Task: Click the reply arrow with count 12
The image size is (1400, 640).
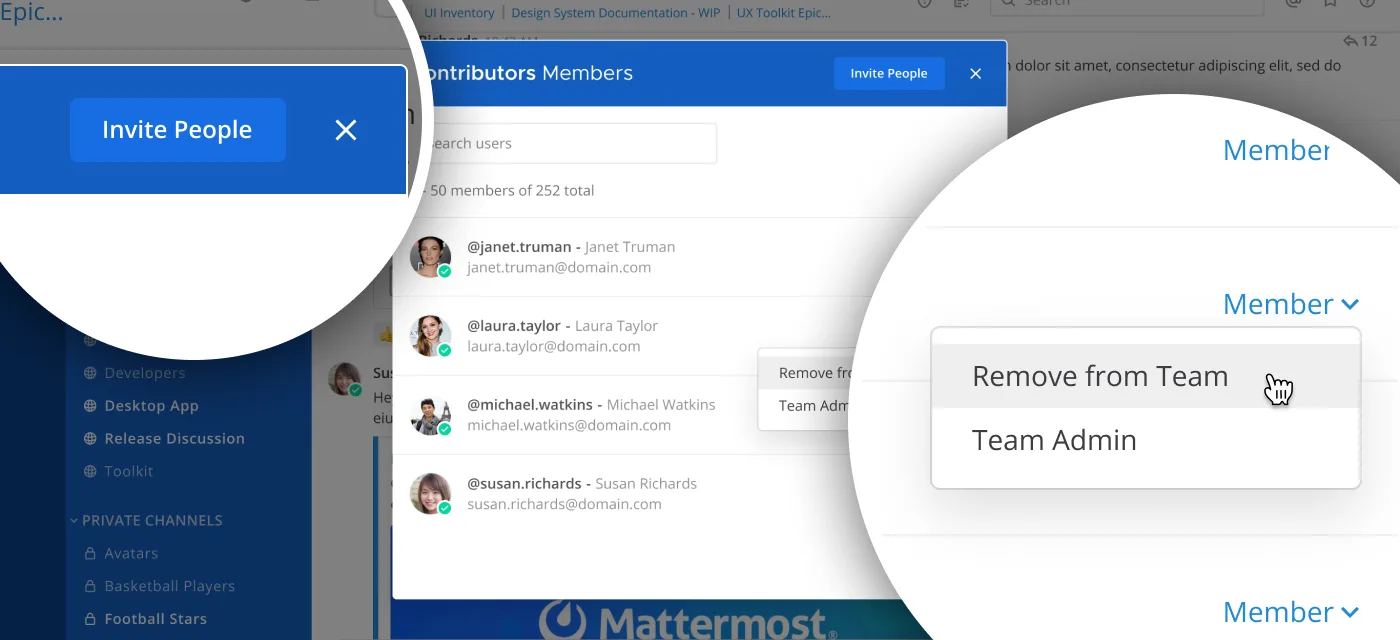Action: 1360,41
